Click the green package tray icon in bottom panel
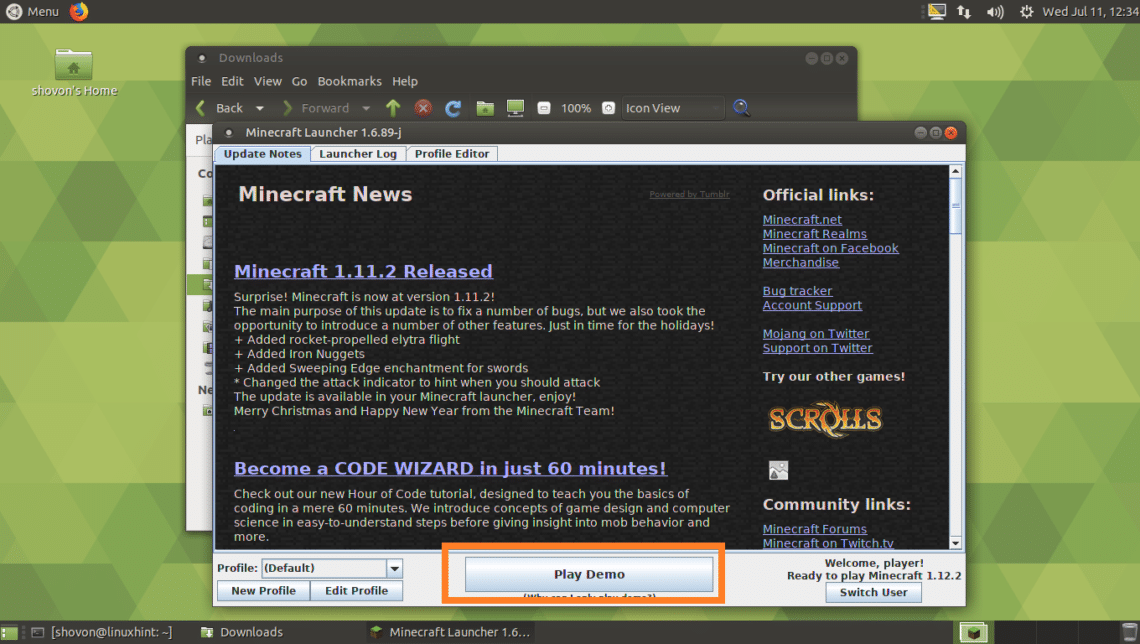The image size is (1140, 644). pos(973,632)
